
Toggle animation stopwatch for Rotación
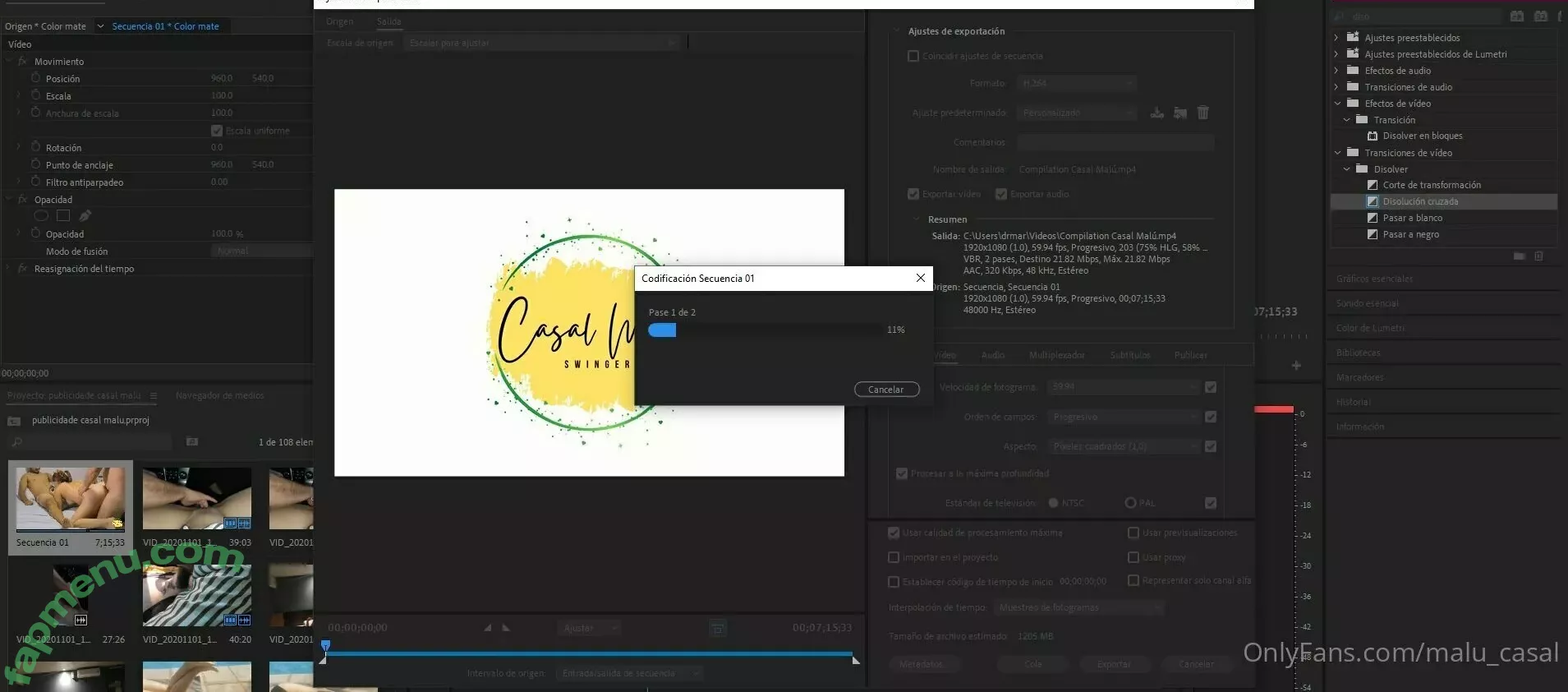pyautogui.click(x=35, y=147)
